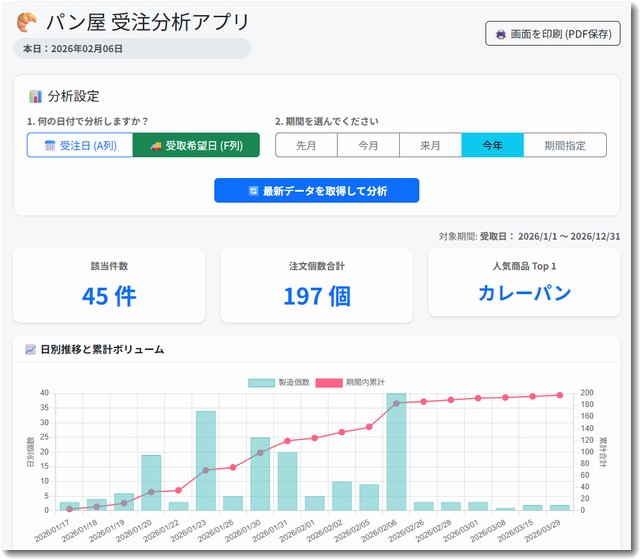Click the 45 件 count value
This screenshot has height=559, width=640.
coord(109,296)
